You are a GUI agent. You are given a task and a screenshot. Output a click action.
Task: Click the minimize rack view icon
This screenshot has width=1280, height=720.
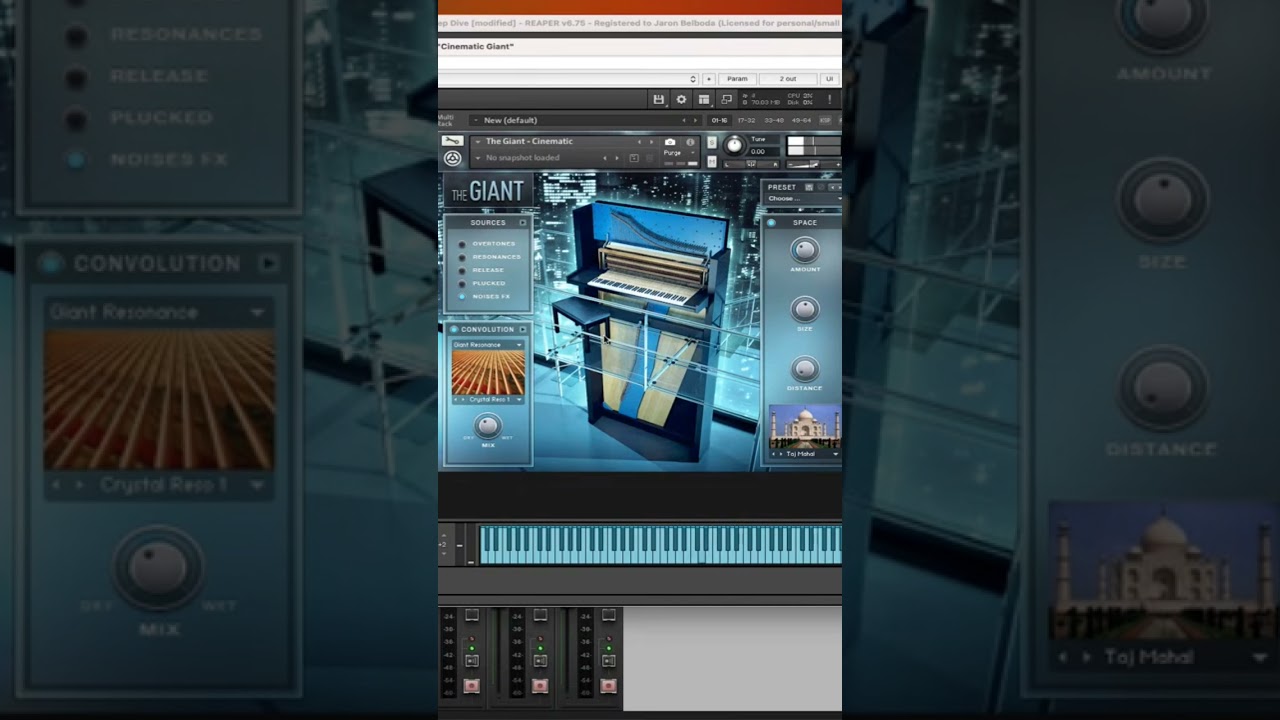click(x=726, y=99)
